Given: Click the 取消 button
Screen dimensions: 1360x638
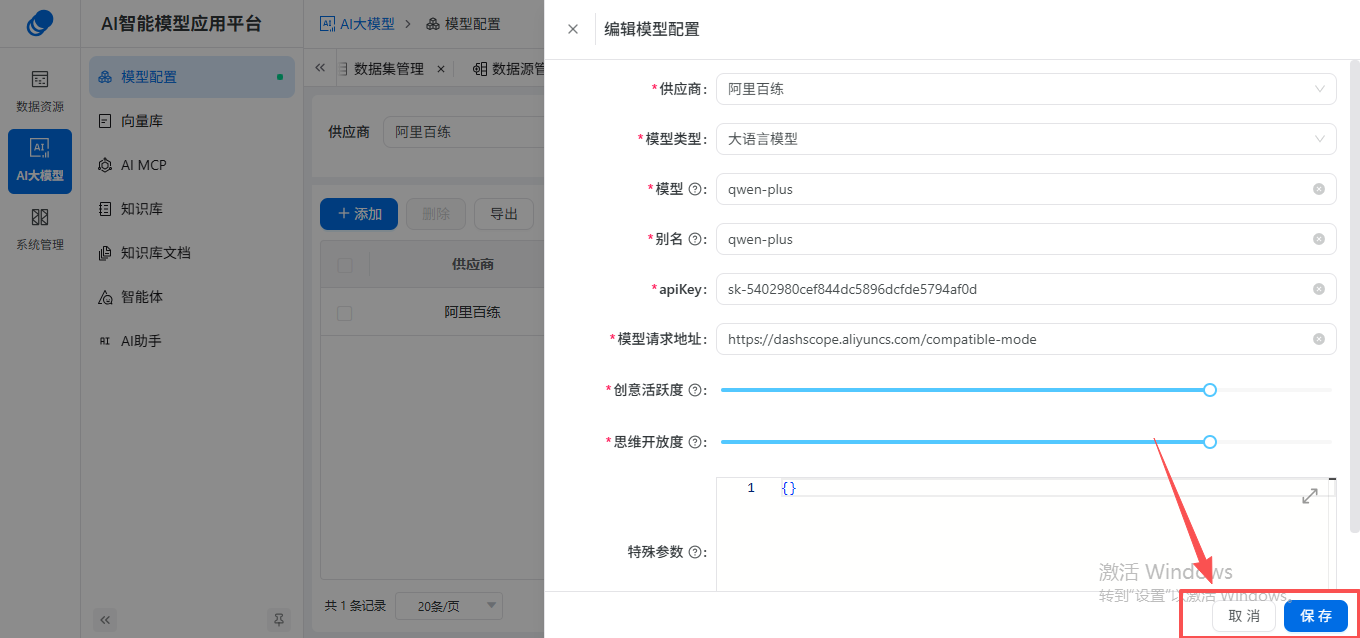Looking at the screenshot, I should click(x=1244, y=616).
